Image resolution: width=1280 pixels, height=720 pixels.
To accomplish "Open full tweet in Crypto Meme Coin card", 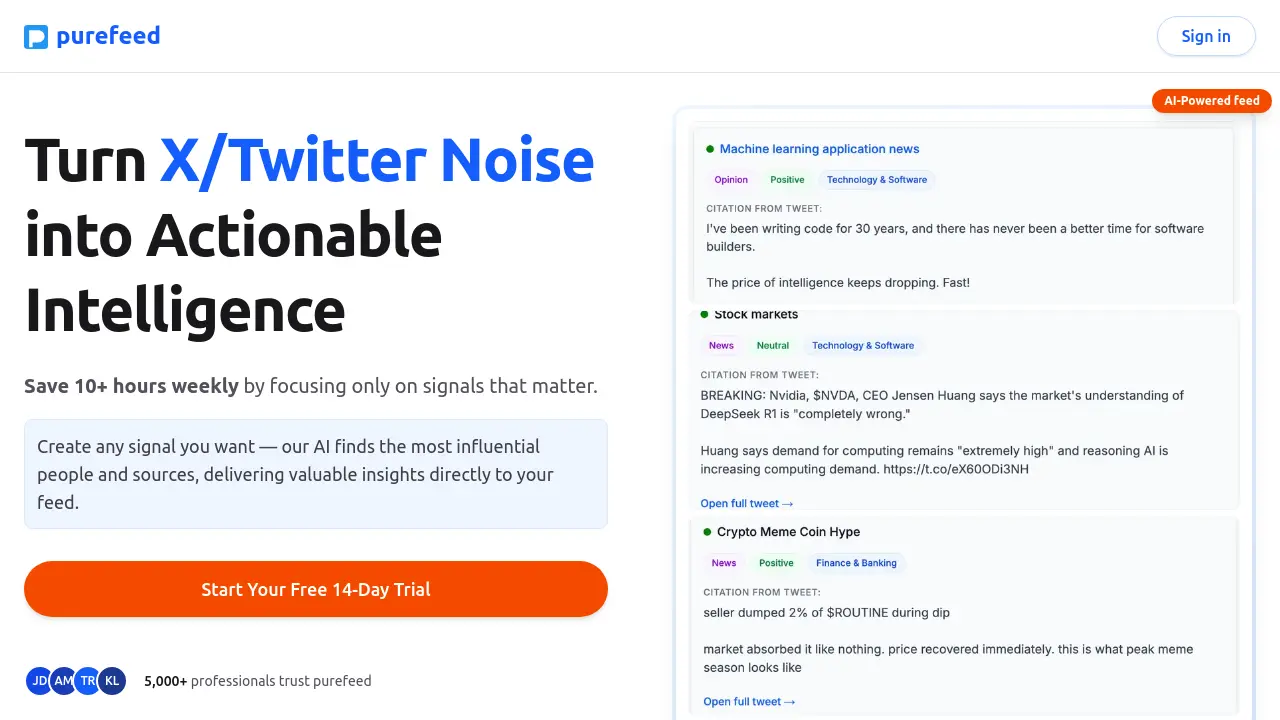I will tap(749, 701).
